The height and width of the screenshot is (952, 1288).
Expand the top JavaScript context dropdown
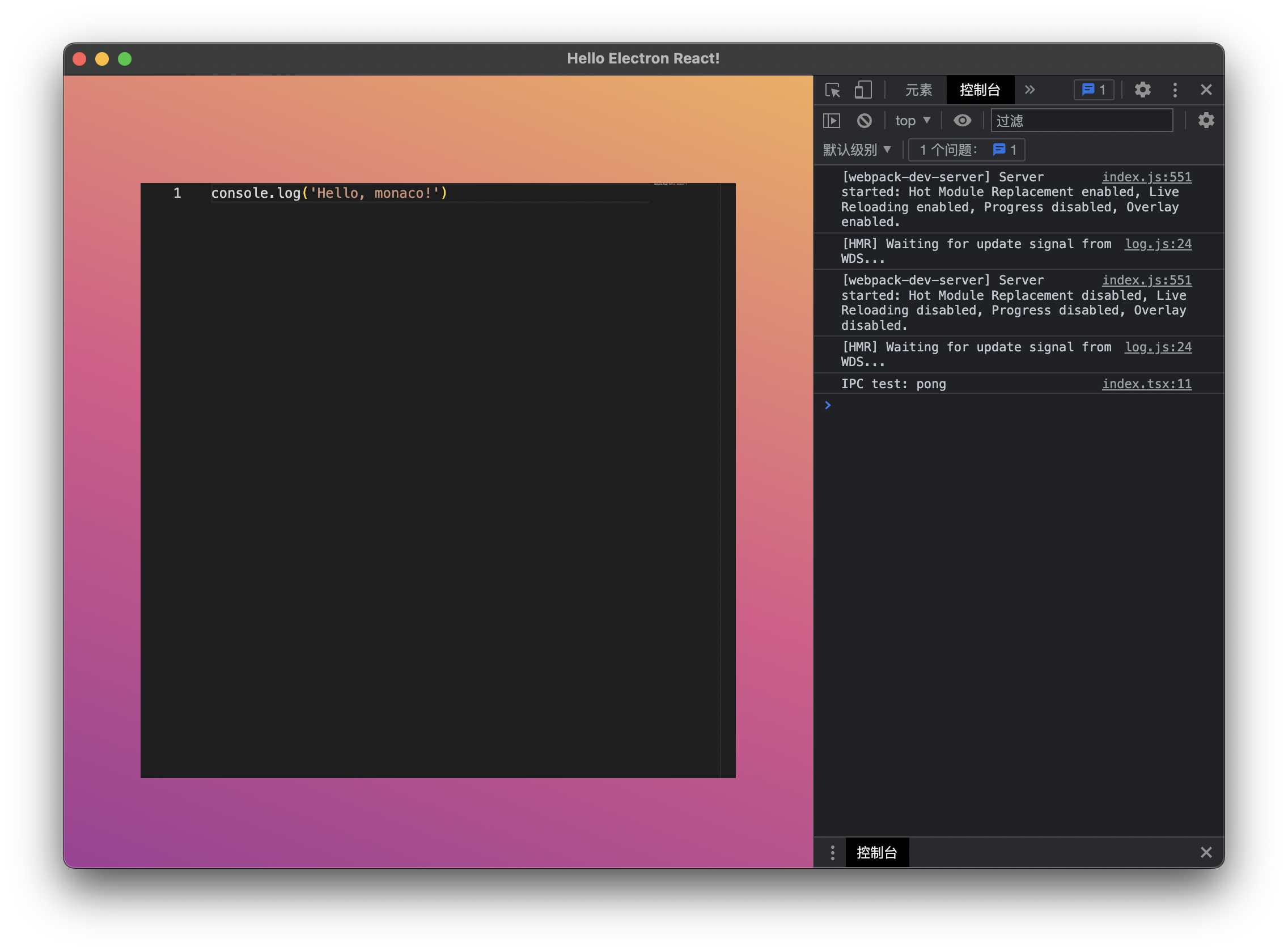point(912,121)
